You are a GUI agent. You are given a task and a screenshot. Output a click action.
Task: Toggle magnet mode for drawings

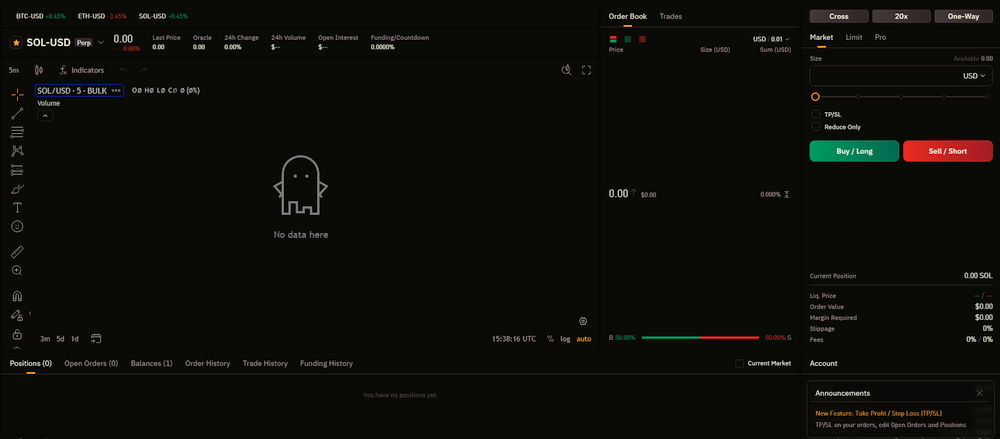[17, 296]
